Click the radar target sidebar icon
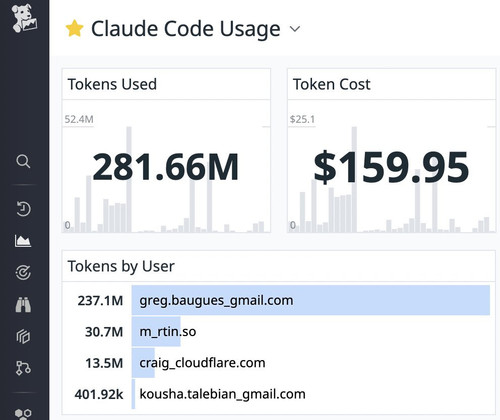500x420 pixels. click(23, 272)
